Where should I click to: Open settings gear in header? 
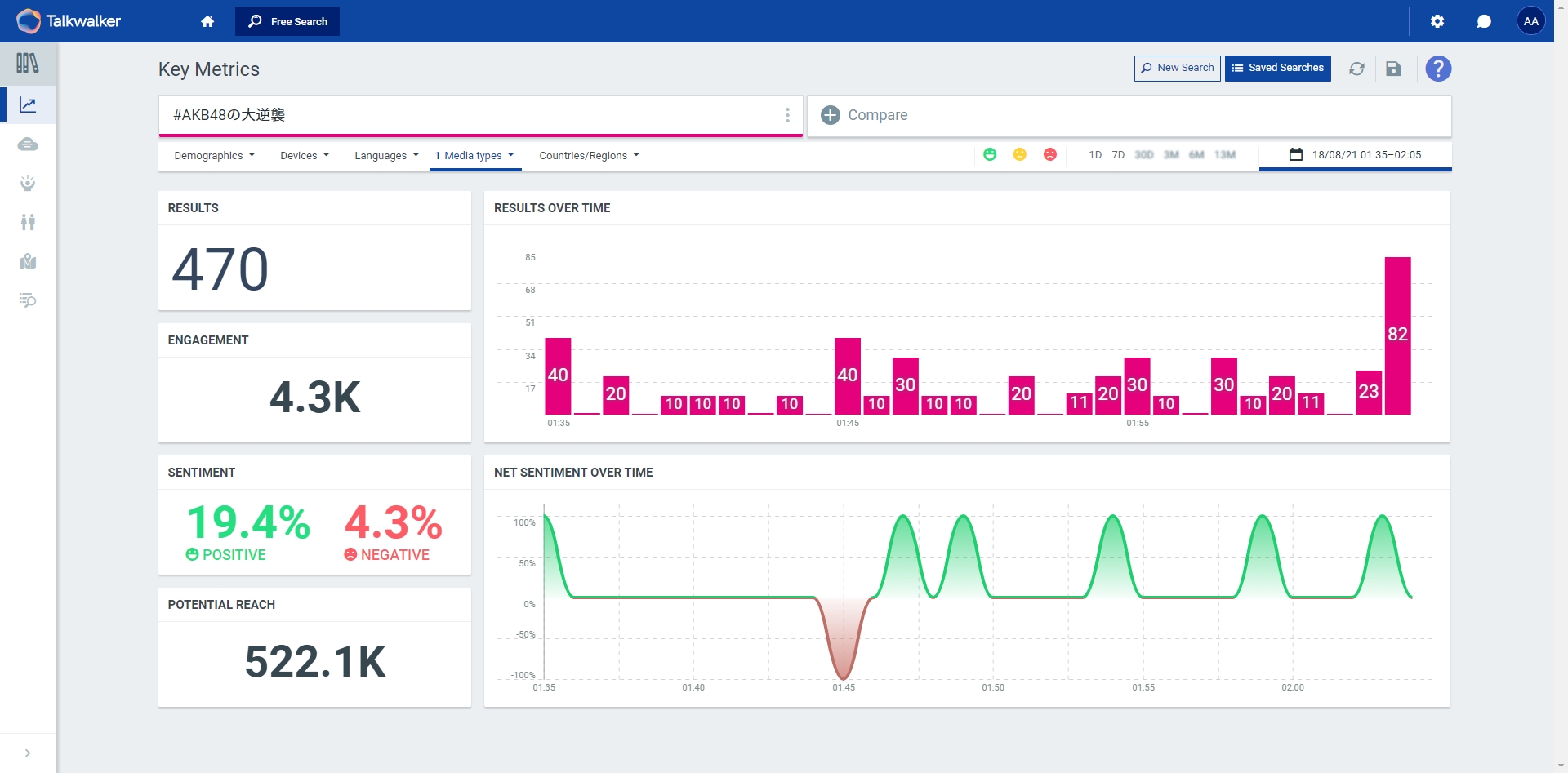(x=1437, y=21)
